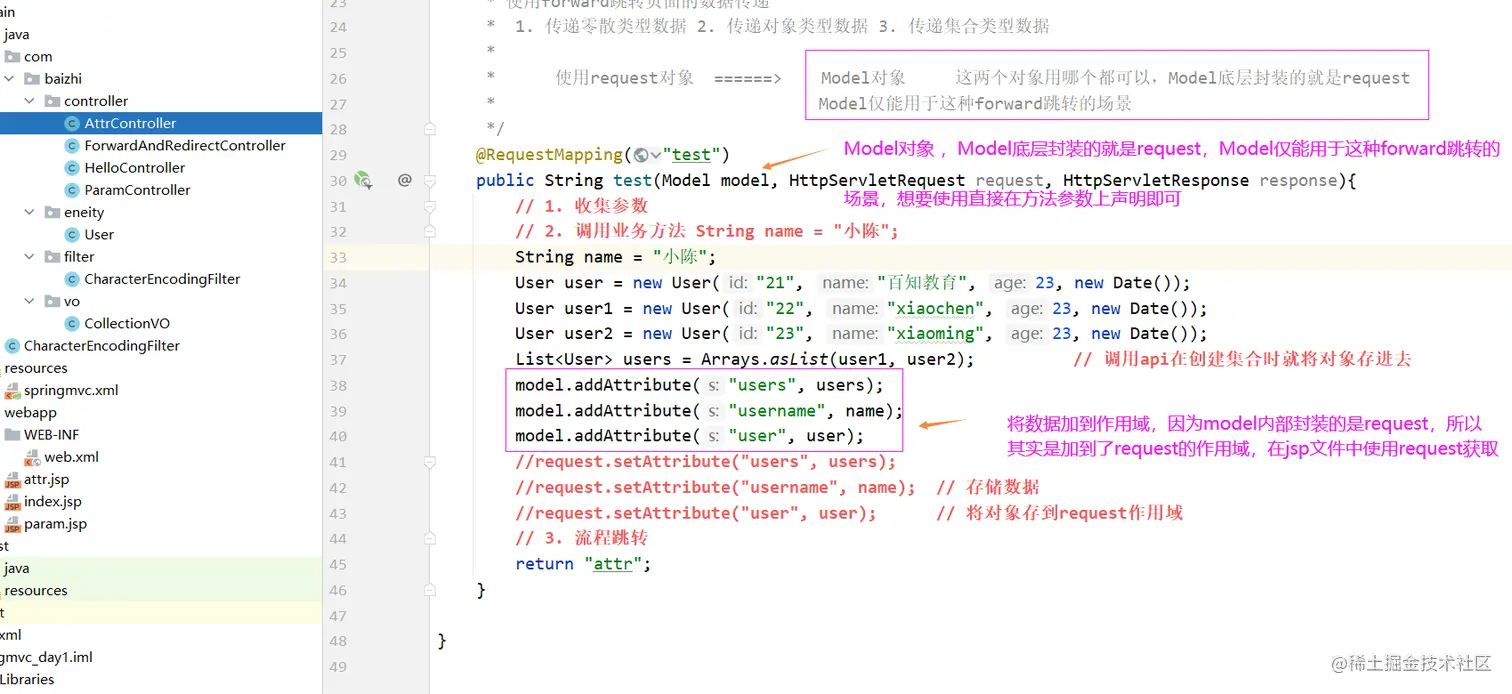
Task: Click the AttrController class icon
Action: click(x=72, y=123)
